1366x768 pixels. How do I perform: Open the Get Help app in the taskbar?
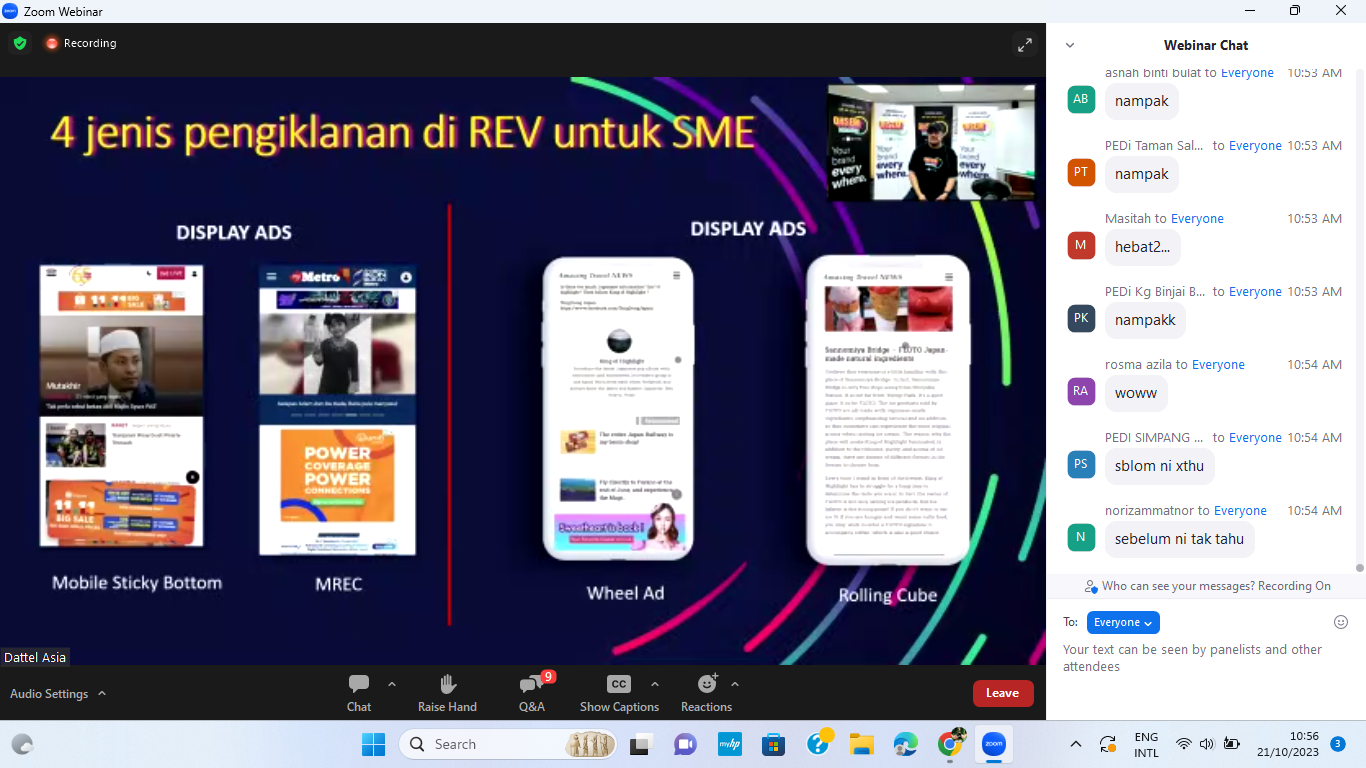(x=818, y=744)
